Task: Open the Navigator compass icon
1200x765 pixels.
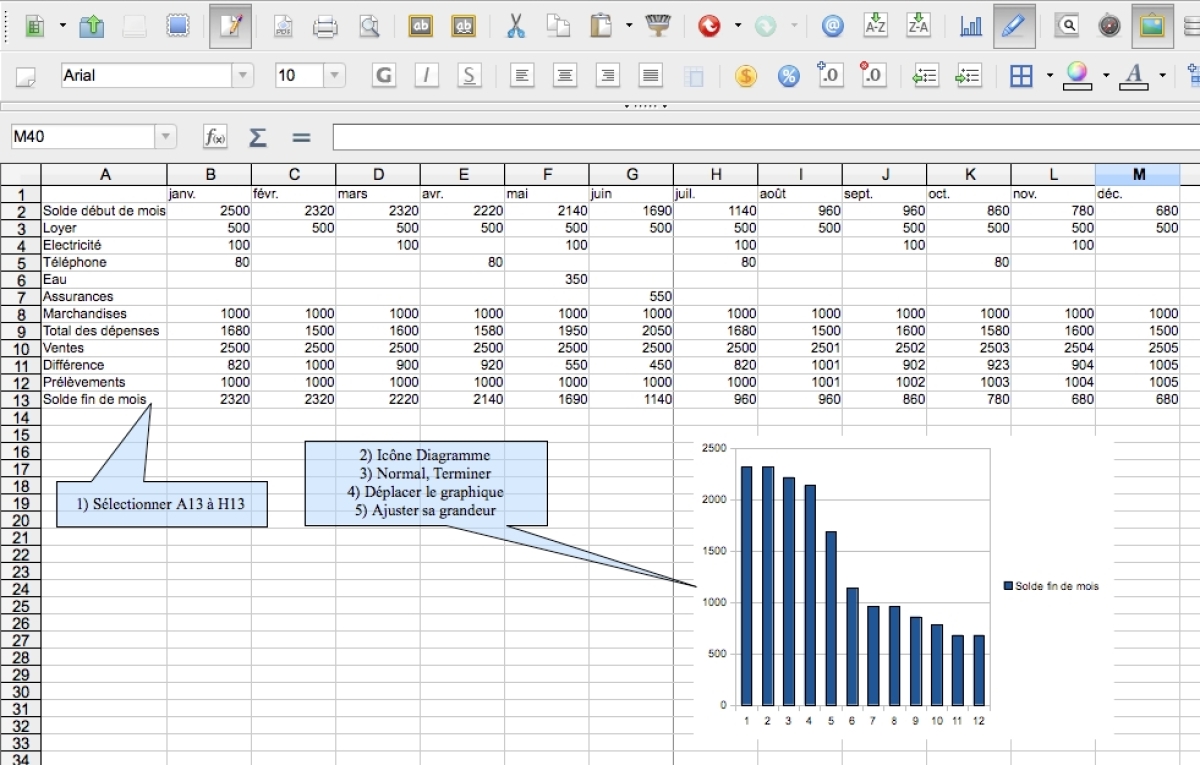Action: click(x=1109, y=27)
